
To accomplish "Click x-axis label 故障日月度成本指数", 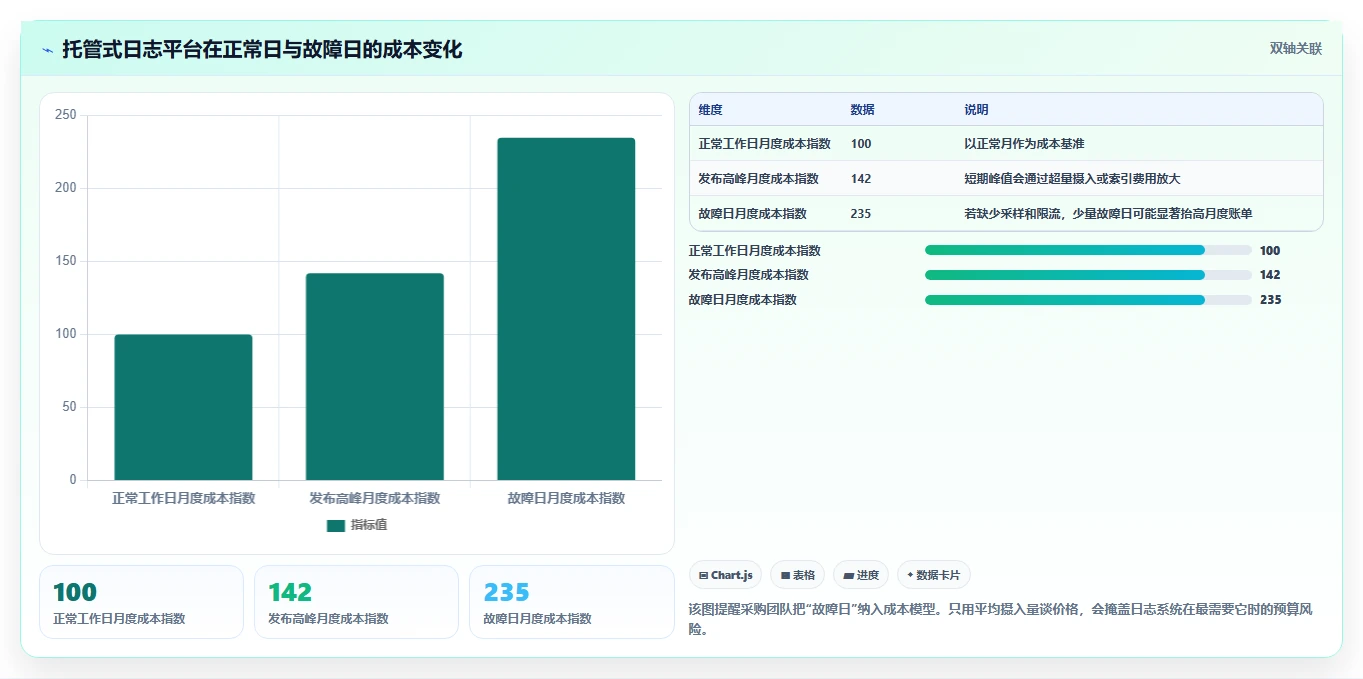I will tap(566, 498).
